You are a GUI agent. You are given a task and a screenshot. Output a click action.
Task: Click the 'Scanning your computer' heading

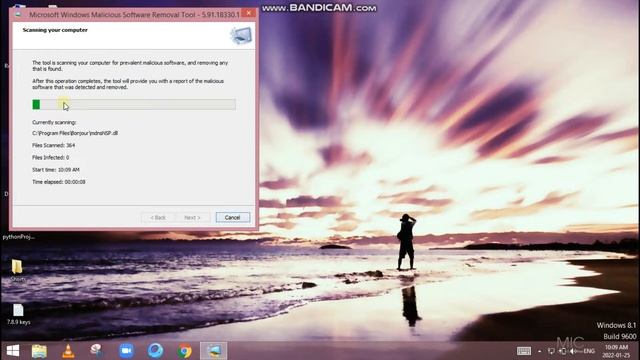click(x=55, y=30)
